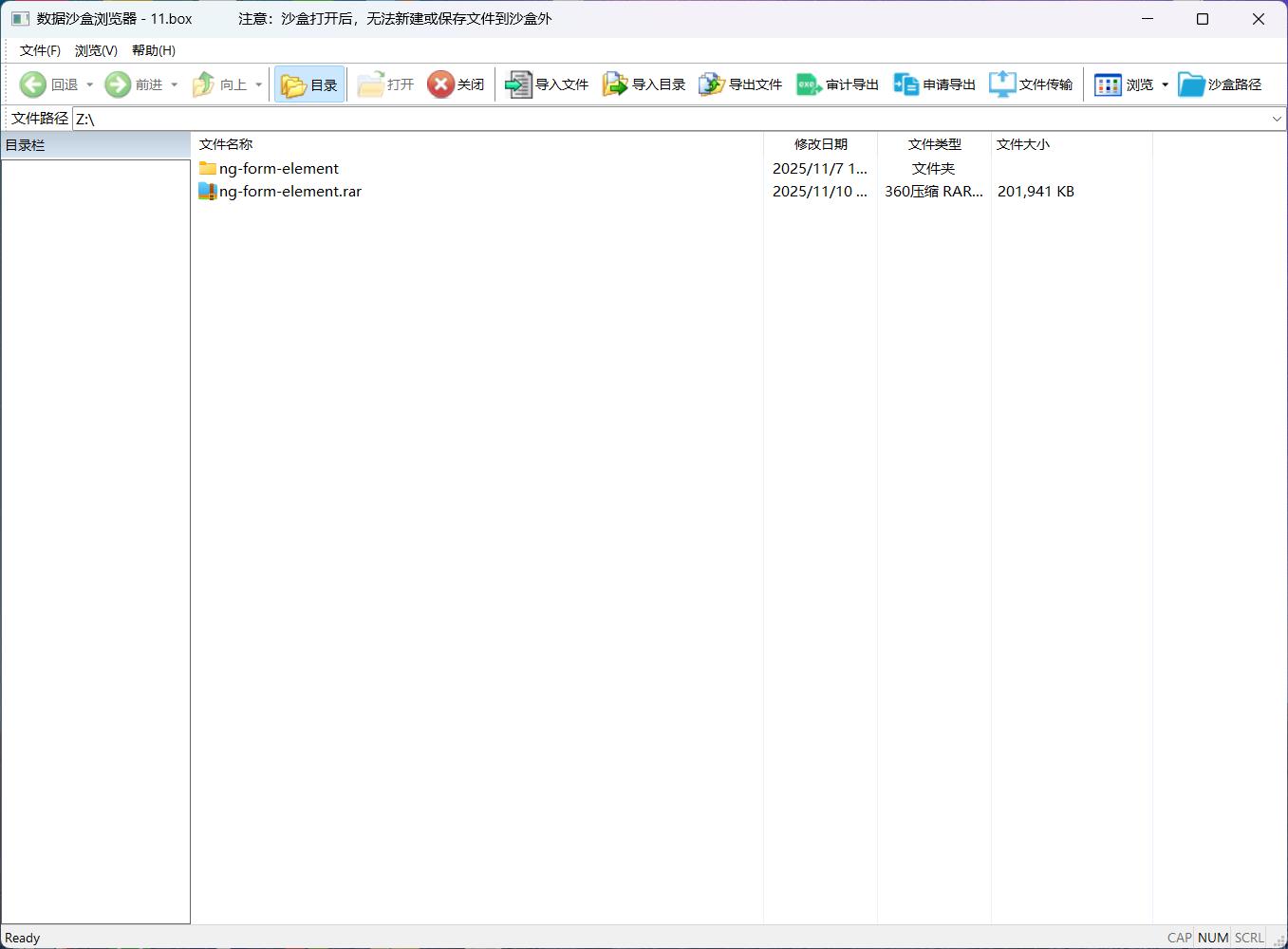
Task: Sort by File Size (文件大小) column header
Action: pos(1072,144)
